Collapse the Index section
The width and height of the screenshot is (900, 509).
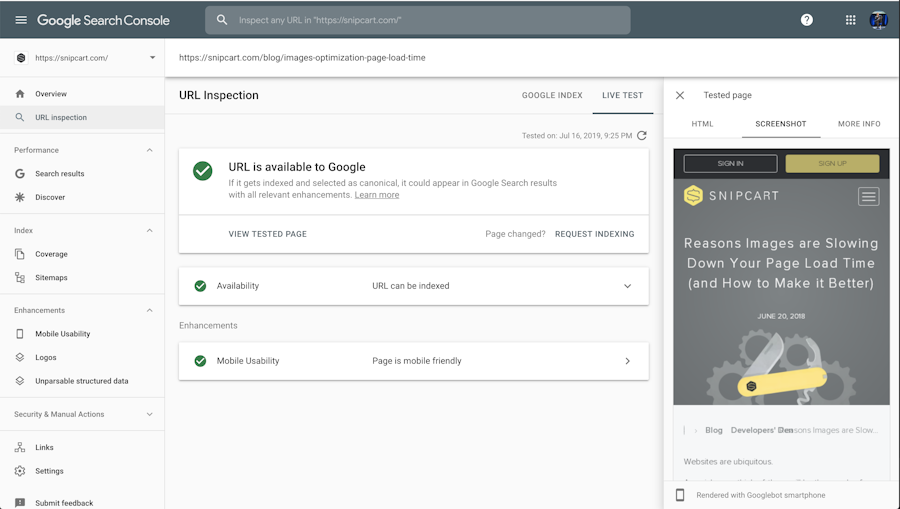click(x=149, y=230)
